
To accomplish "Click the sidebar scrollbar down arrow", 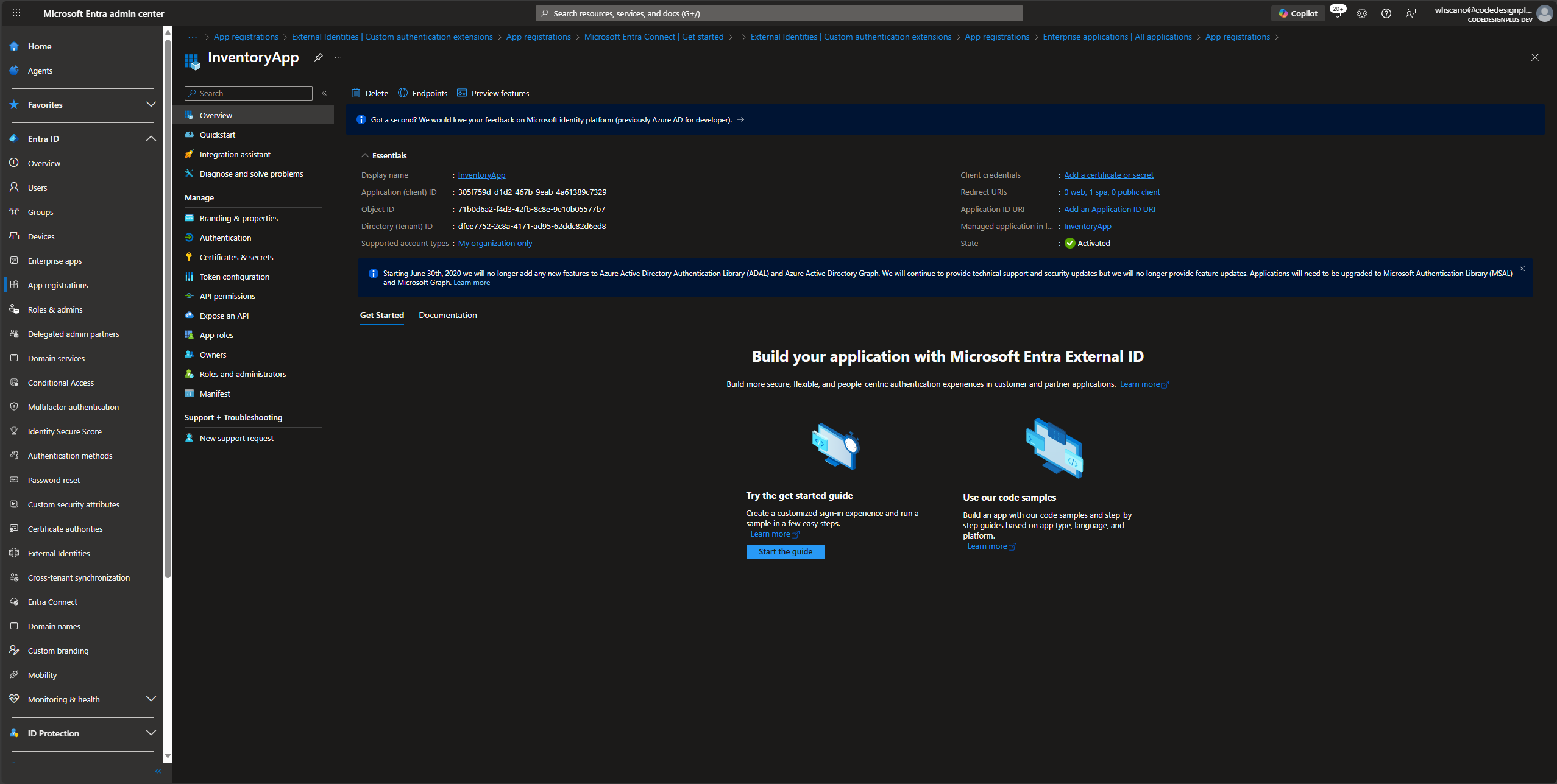I will click(x=168, y=756).
